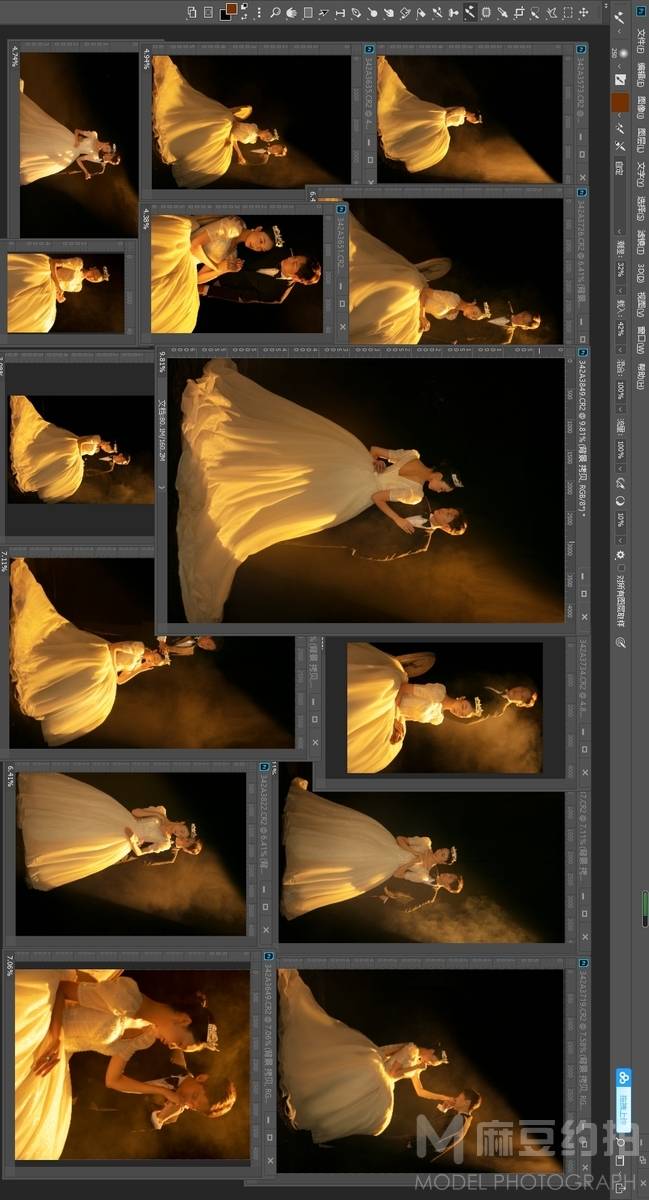Select the Hand tool
The width and height of the screenshot is (649, 1200).
[x=291, y=13]
